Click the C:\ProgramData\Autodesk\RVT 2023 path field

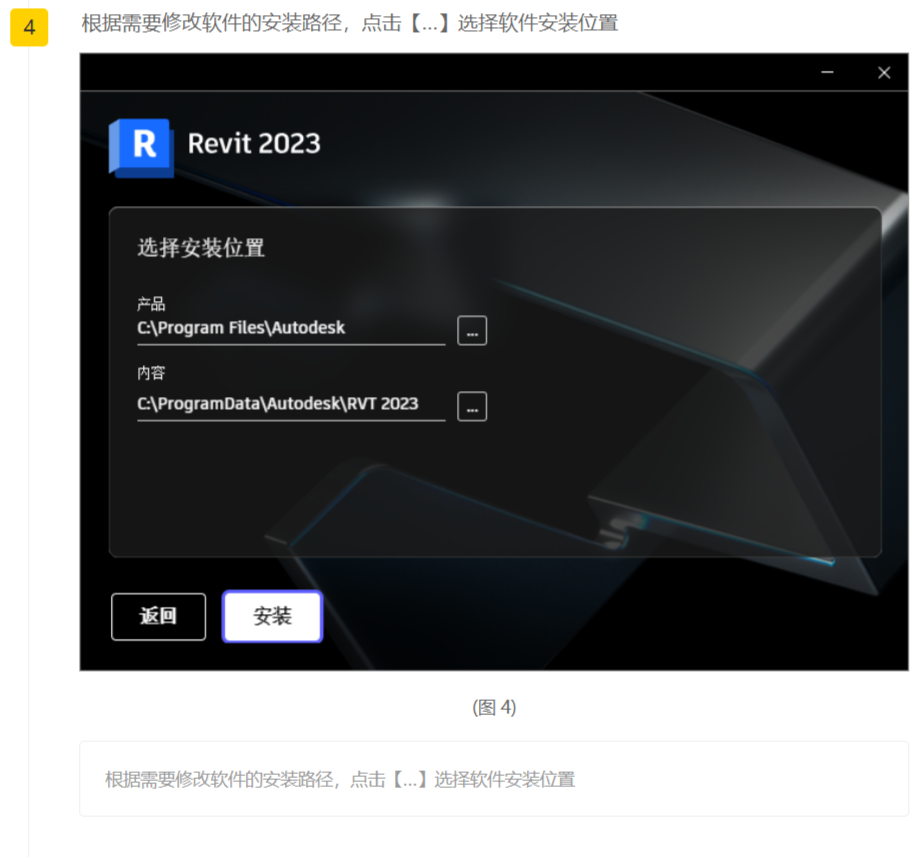(290, 404)
